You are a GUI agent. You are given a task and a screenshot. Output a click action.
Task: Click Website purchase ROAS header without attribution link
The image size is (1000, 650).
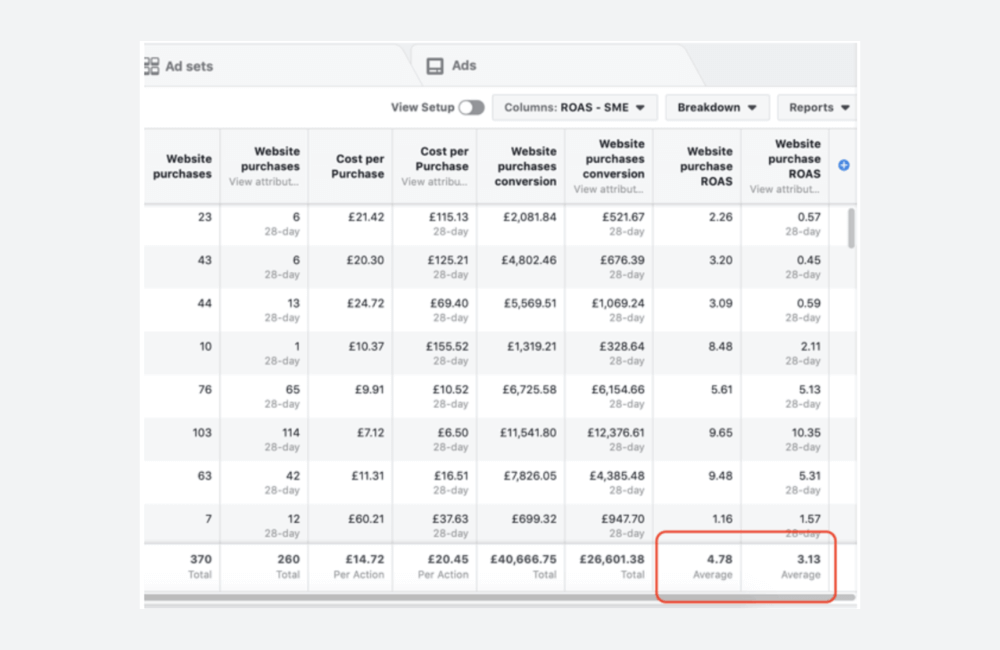pos(709,166)
